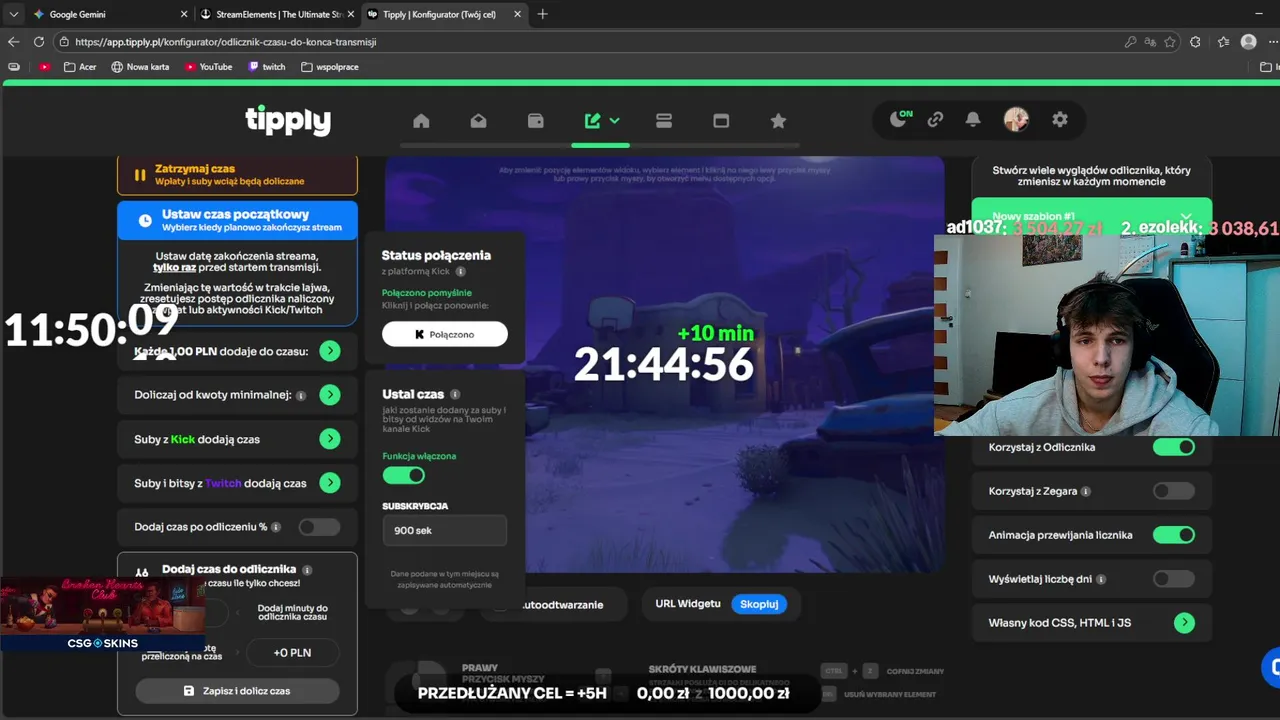Click info icon next to z platformą Kick
The image size is (1280, 720).
click(x=461, y=271)
